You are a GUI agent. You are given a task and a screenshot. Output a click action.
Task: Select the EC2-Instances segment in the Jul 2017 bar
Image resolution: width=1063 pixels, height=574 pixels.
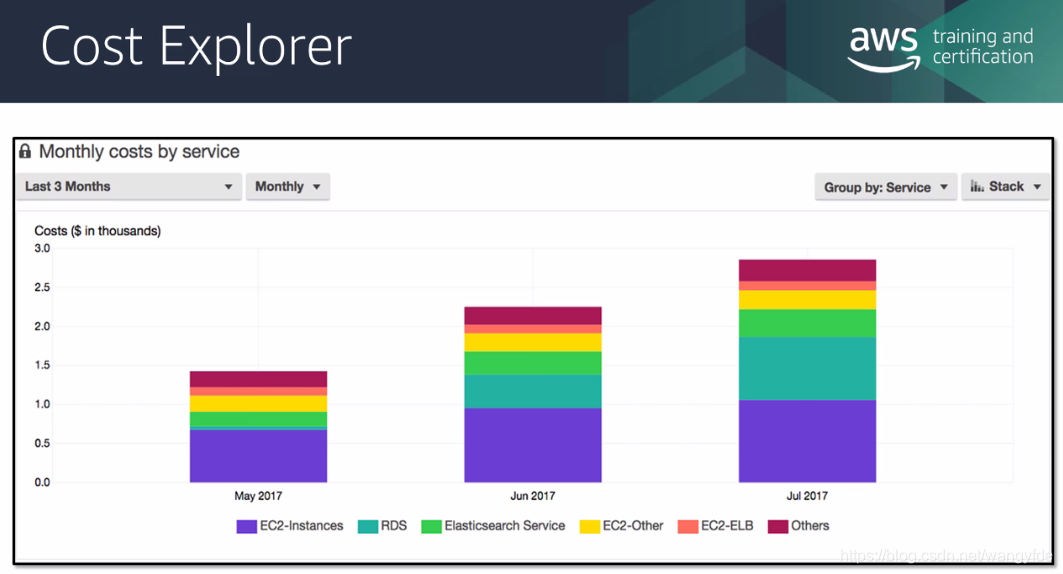[807, 441]
